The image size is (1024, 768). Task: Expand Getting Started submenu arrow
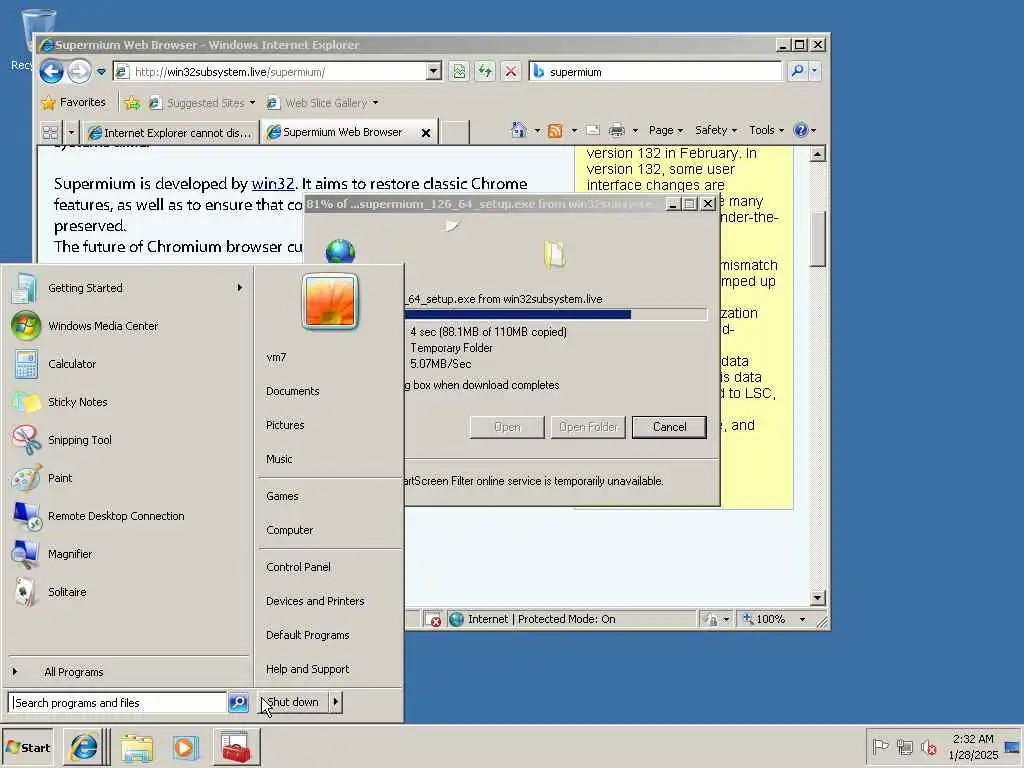[x=240, y=287]
